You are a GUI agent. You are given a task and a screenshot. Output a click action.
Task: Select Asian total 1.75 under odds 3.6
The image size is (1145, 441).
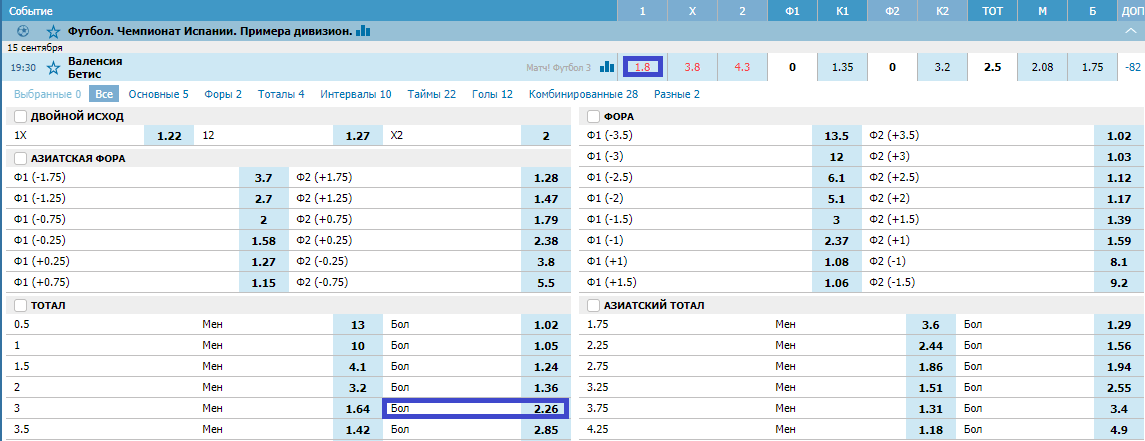point(931,325)
